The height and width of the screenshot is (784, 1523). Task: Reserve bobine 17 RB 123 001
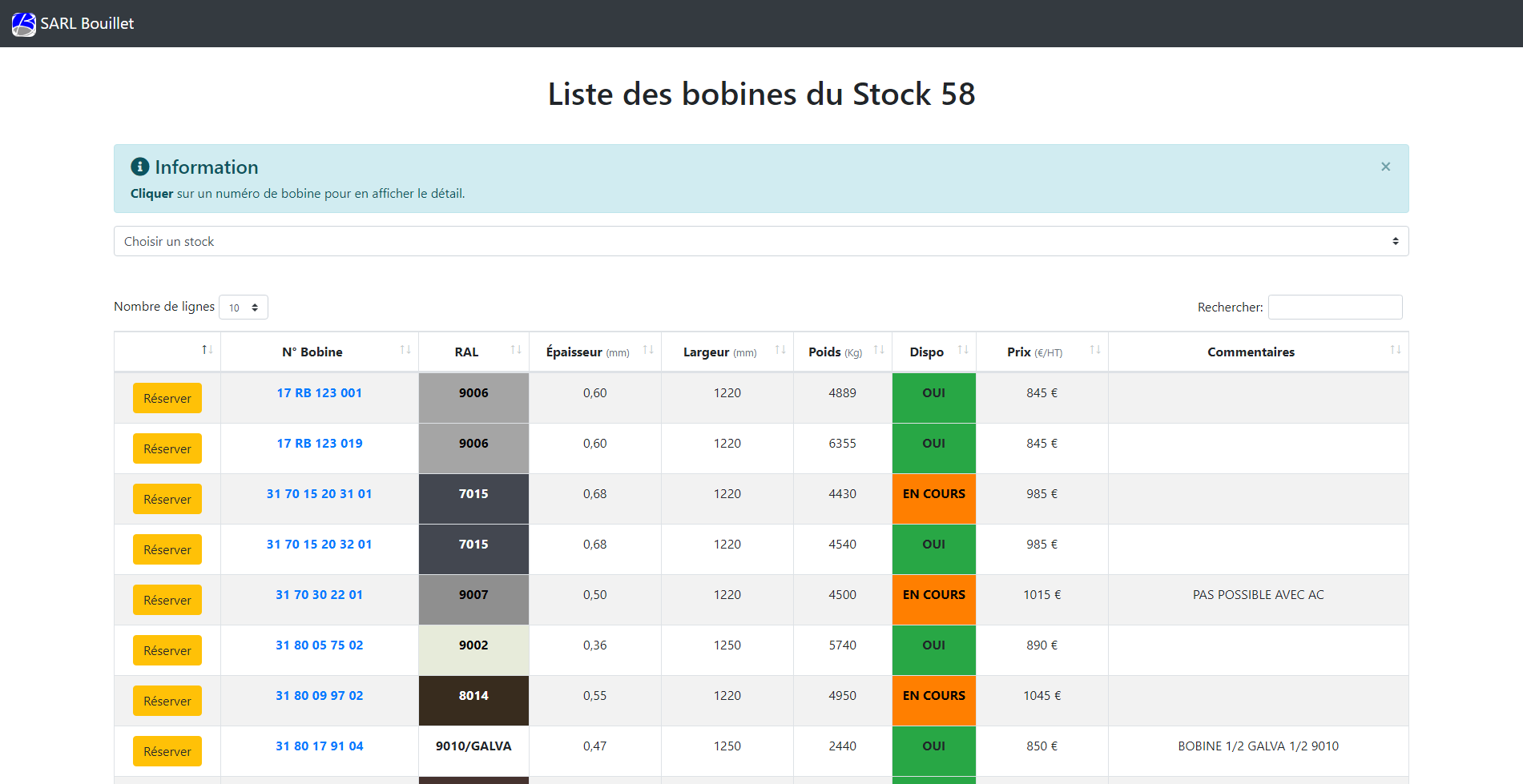[167, 398]
